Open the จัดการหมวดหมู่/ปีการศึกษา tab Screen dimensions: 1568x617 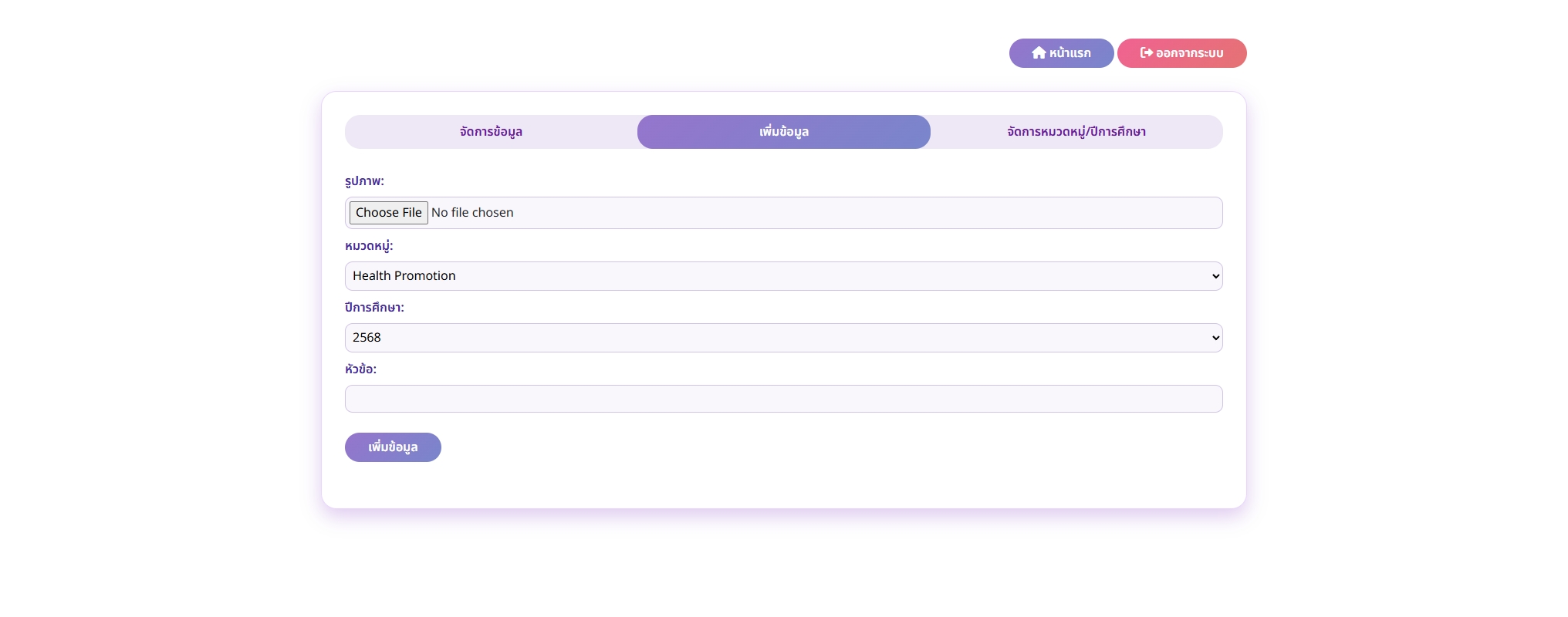tap(1076, 132)
